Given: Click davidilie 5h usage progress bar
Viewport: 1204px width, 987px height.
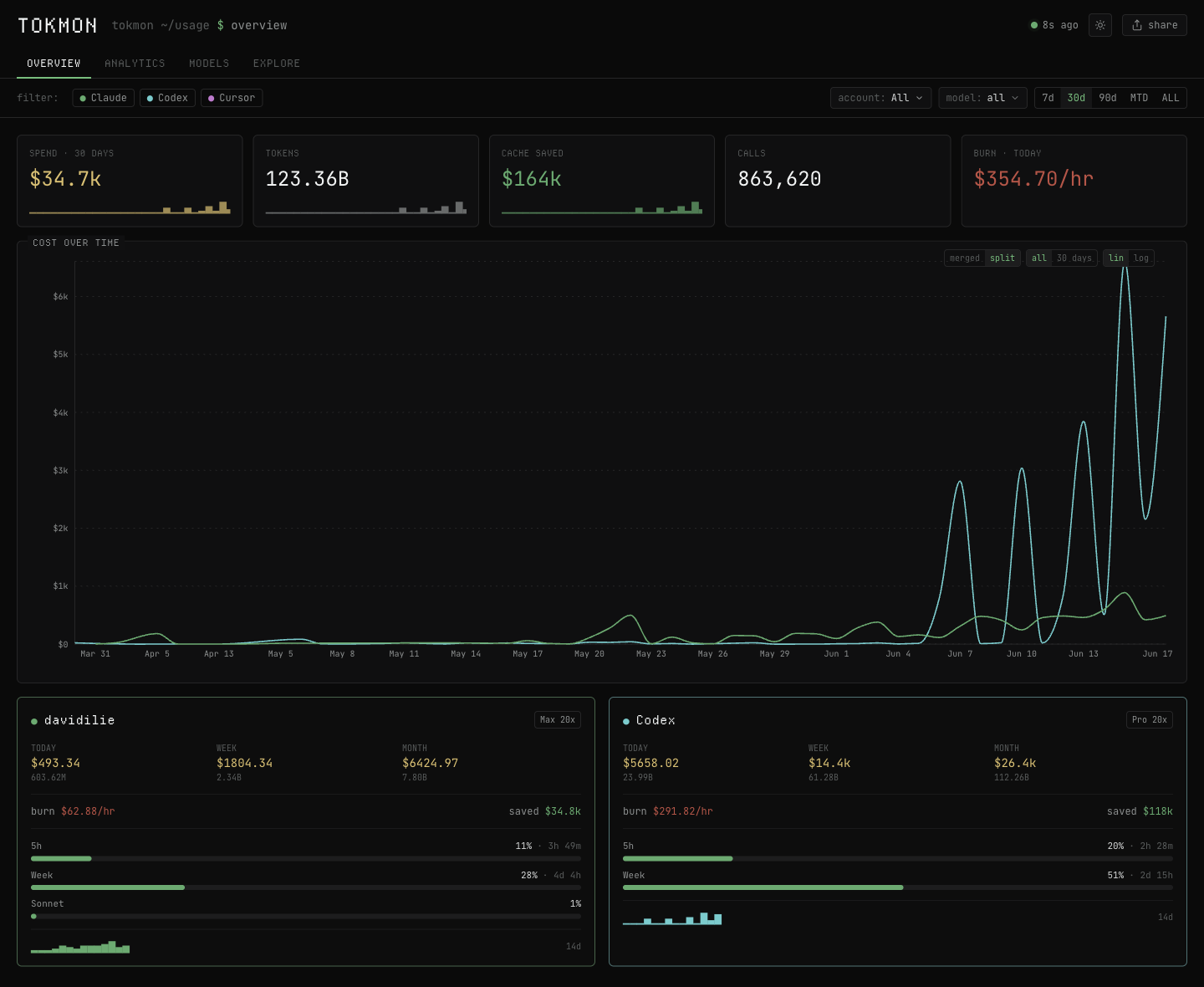Looking at the screenshot, I should tap(306, 858).
